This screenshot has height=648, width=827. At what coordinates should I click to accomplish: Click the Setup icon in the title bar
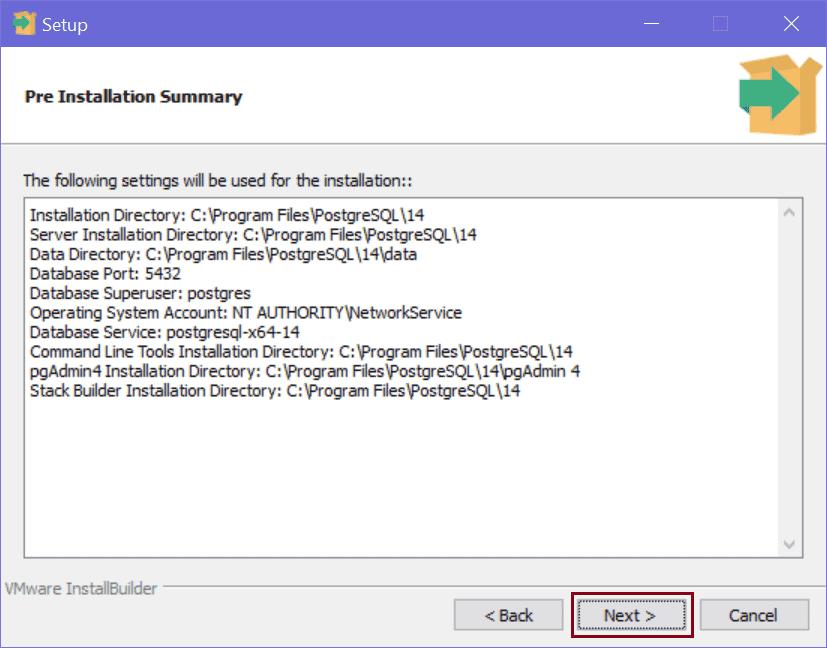(22, 23)
